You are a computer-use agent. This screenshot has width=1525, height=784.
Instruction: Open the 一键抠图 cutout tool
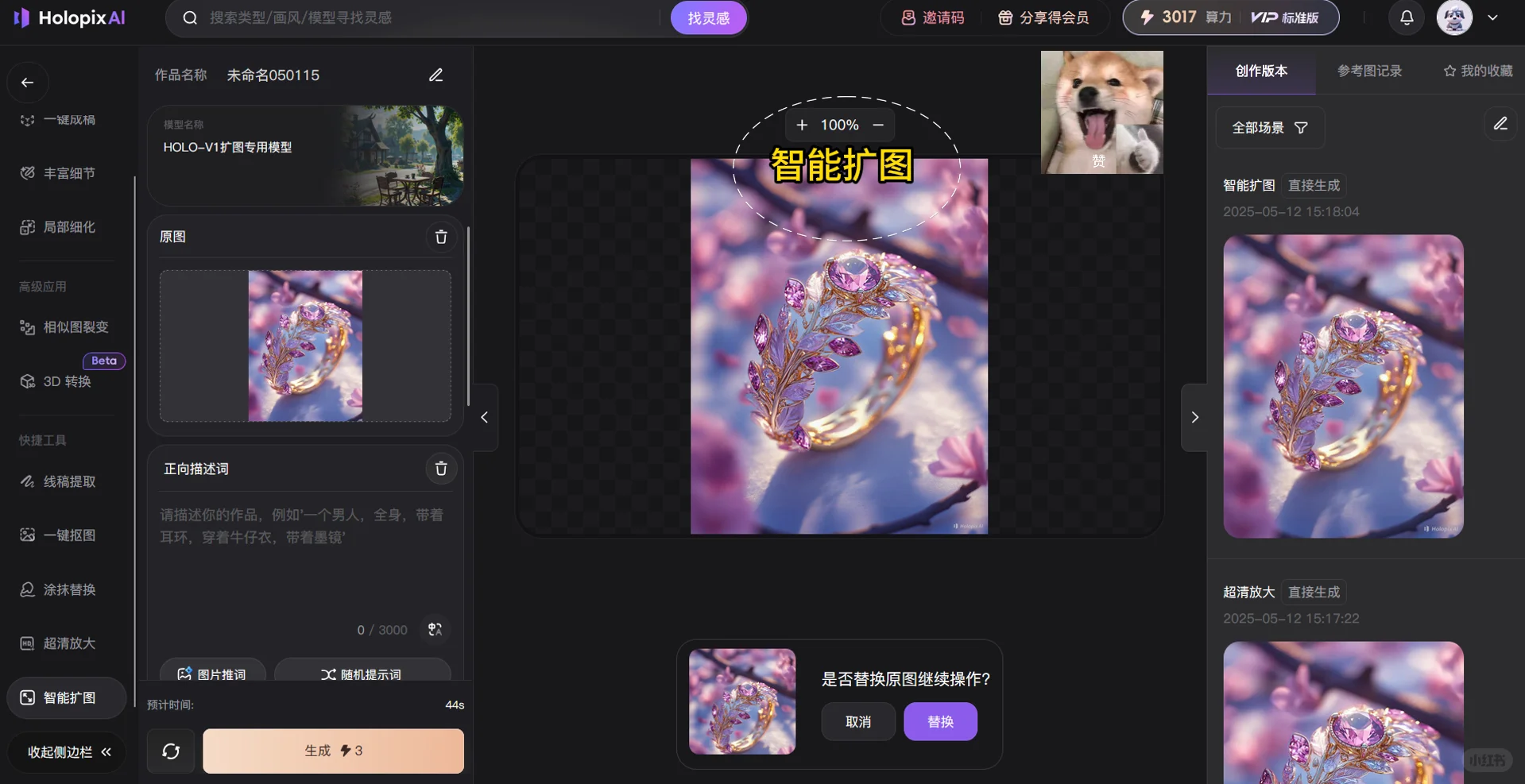(x=67, y=535)
